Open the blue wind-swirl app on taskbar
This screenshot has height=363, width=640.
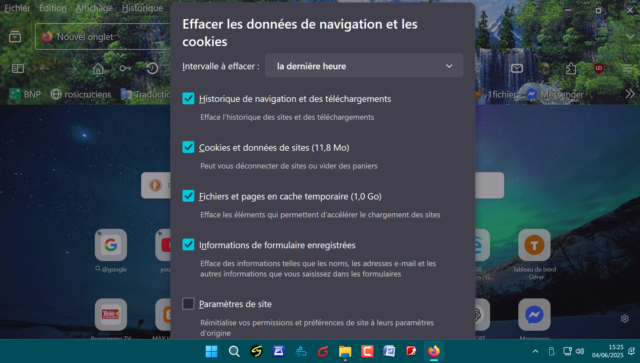pos(301,351)
